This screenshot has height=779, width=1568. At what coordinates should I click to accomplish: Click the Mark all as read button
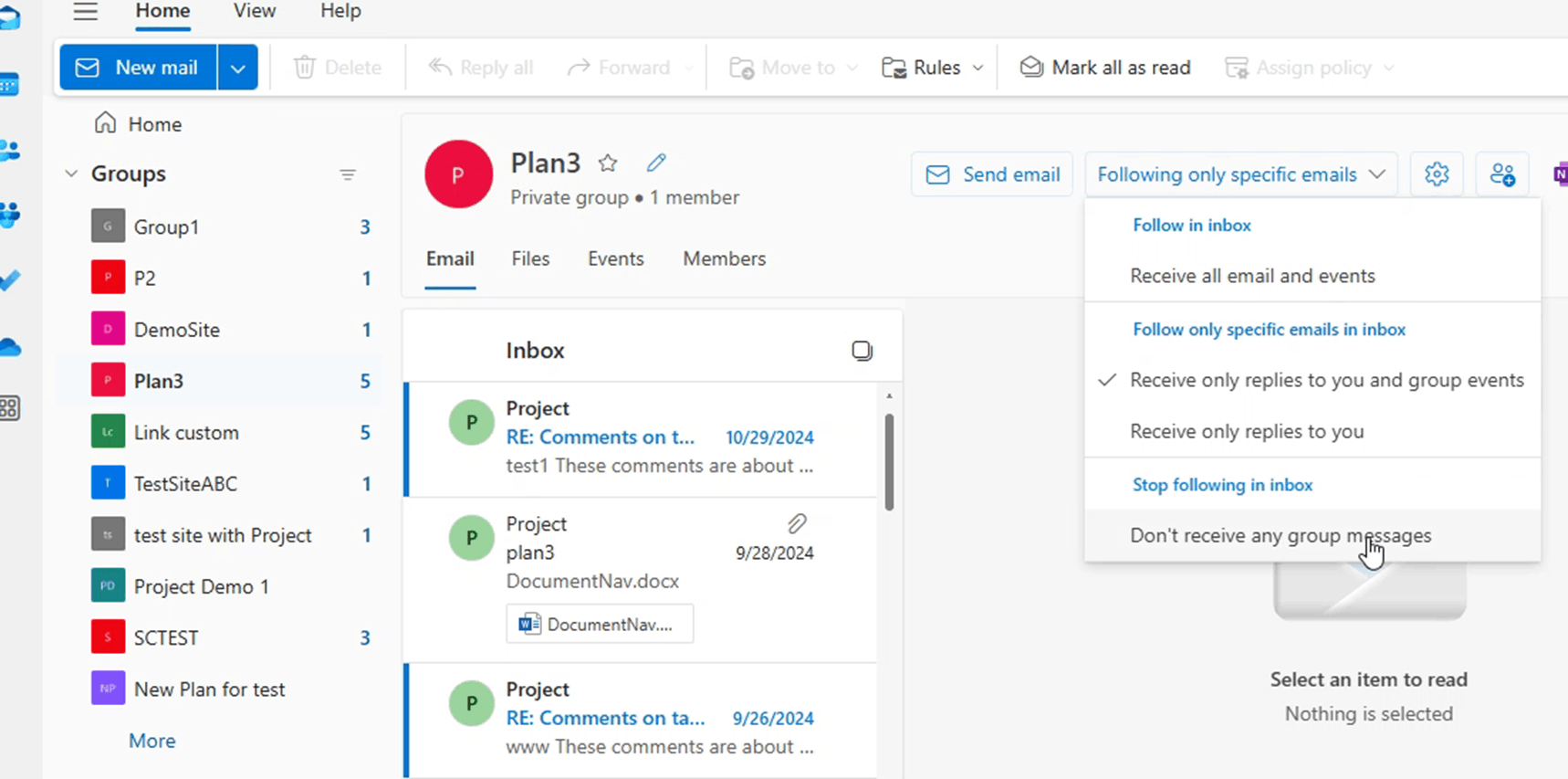tap(1105, 68)
